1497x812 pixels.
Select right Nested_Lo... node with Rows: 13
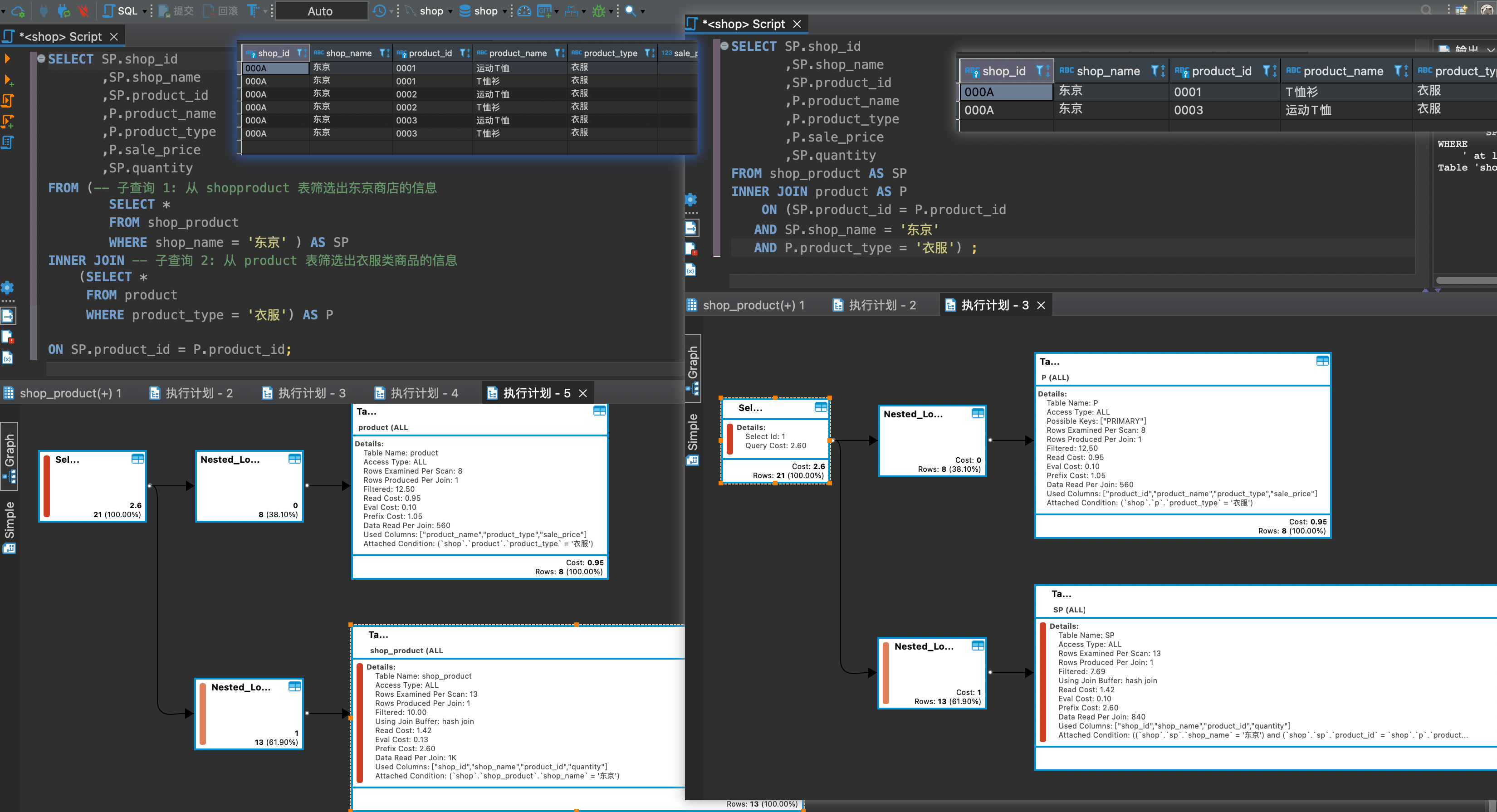(x=932, y=672)
